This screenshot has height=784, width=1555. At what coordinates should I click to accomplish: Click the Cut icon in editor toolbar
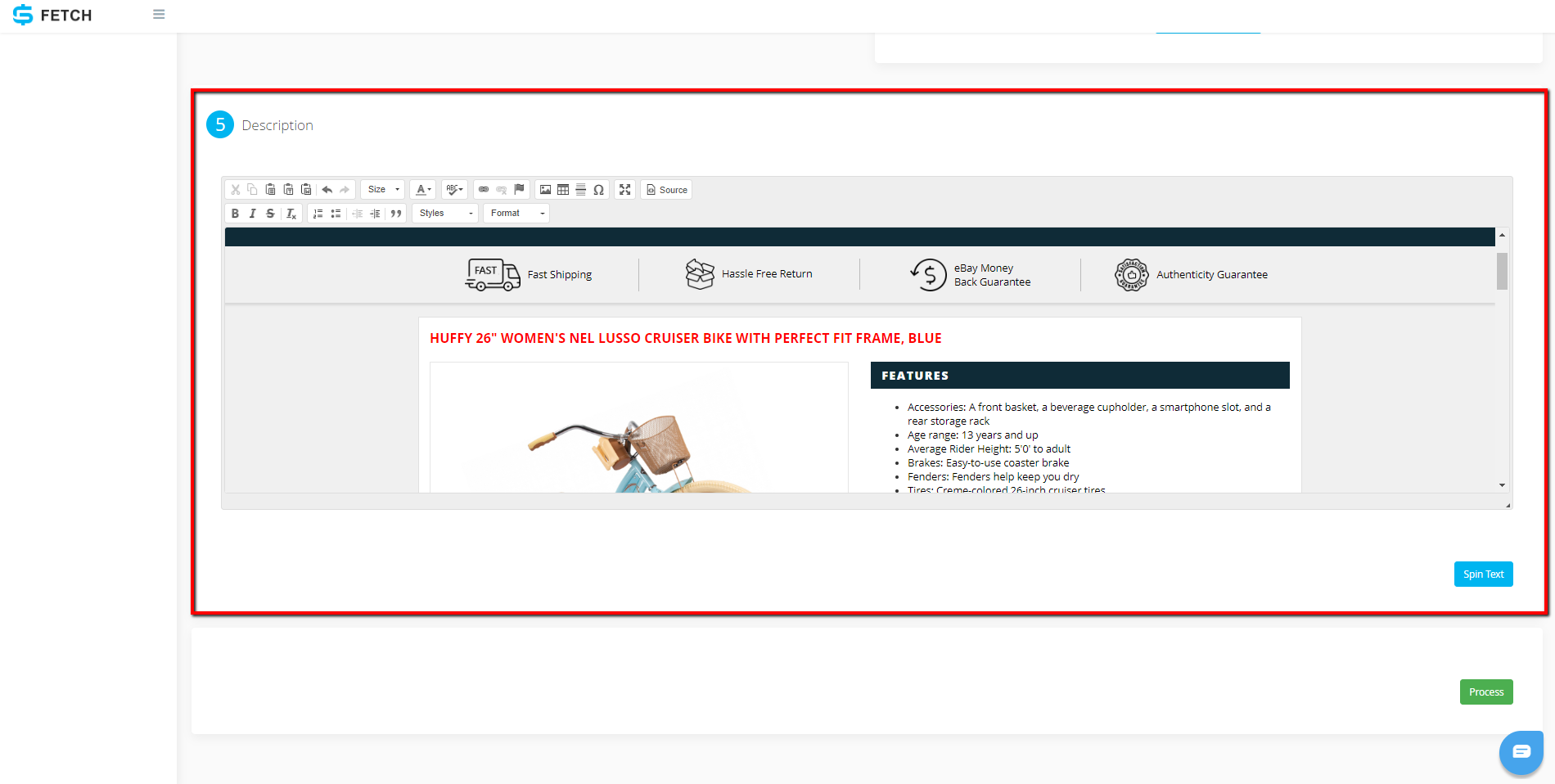tap(235, 190)
